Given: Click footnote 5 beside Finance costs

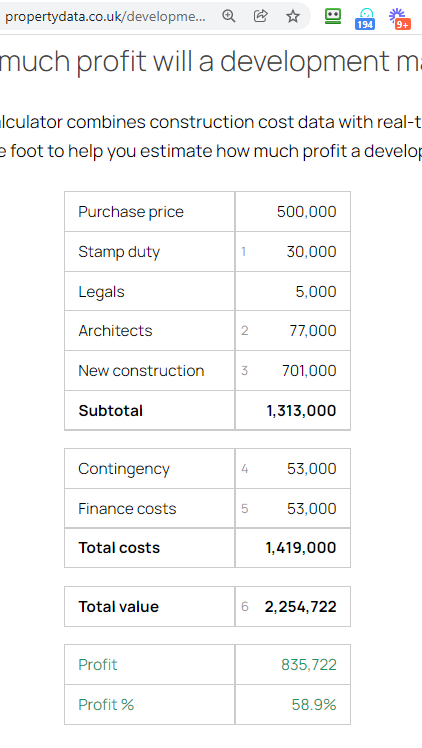Looking at the screenshot, I should tap(245, 509).
